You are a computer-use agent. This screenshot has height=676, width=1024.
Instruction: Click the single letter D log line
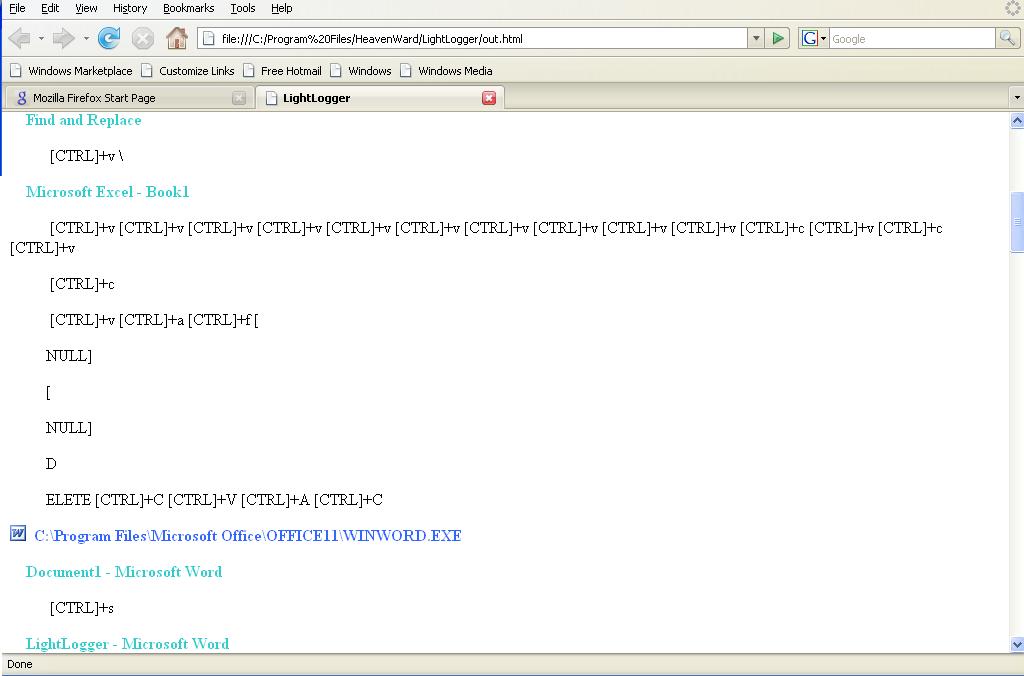[51, 464]
